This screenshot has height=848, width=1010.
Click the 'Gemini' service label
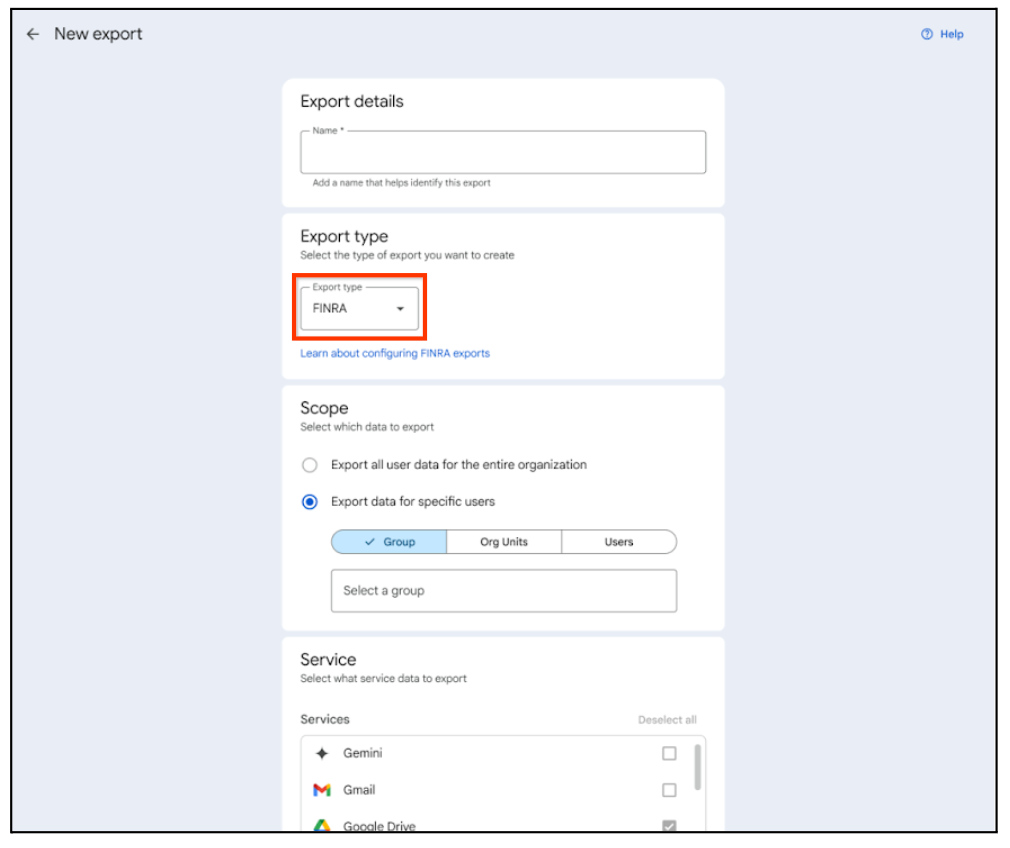point(363,753)
